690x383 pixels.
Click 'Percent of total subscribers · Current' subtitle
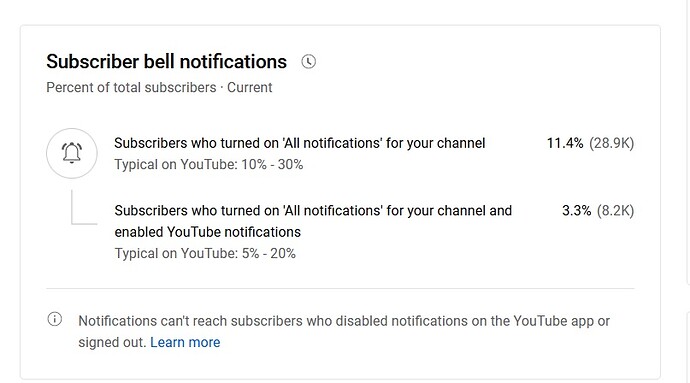point(159,88)
